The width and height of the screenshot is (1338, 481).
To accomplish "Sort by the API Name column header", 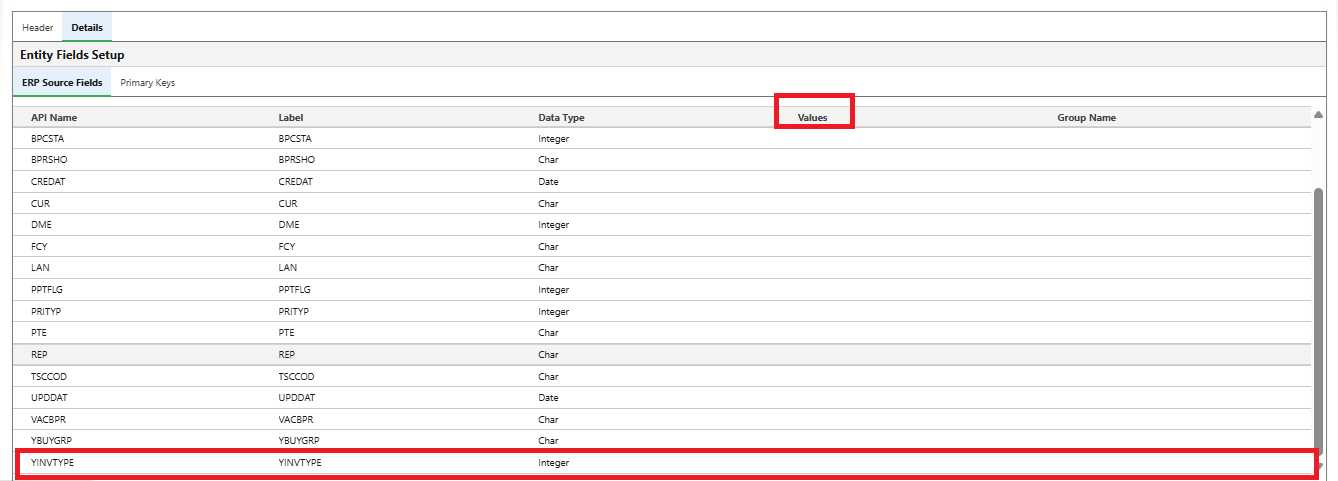I will 54,118.
